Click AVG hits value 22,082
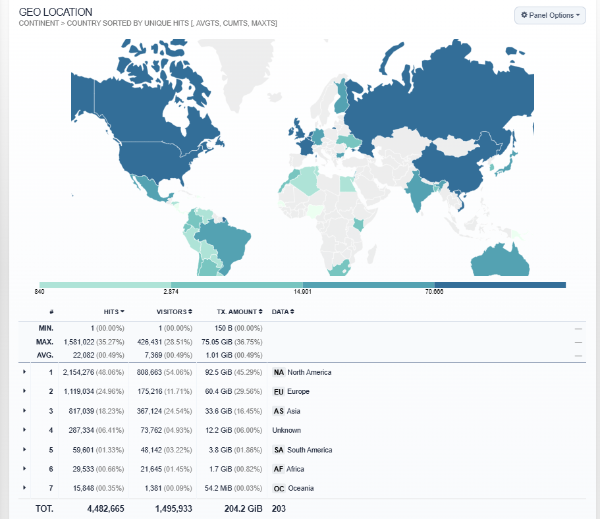600x519 pixels. click(x=83, y=355)
